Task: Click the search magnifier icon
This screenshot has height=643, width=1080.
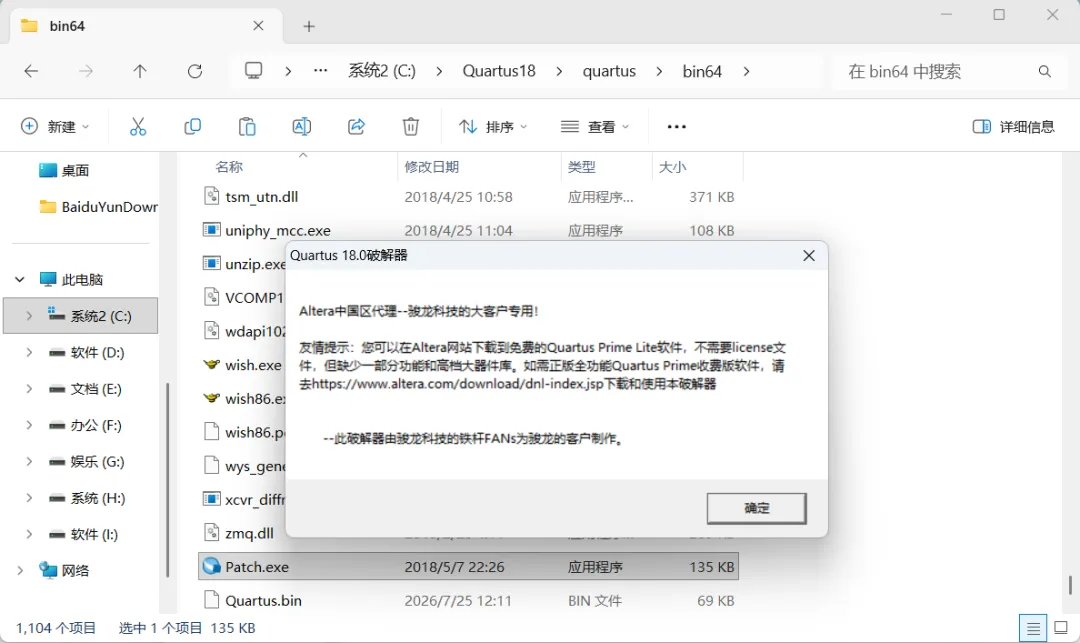Action: [1045, 72]
